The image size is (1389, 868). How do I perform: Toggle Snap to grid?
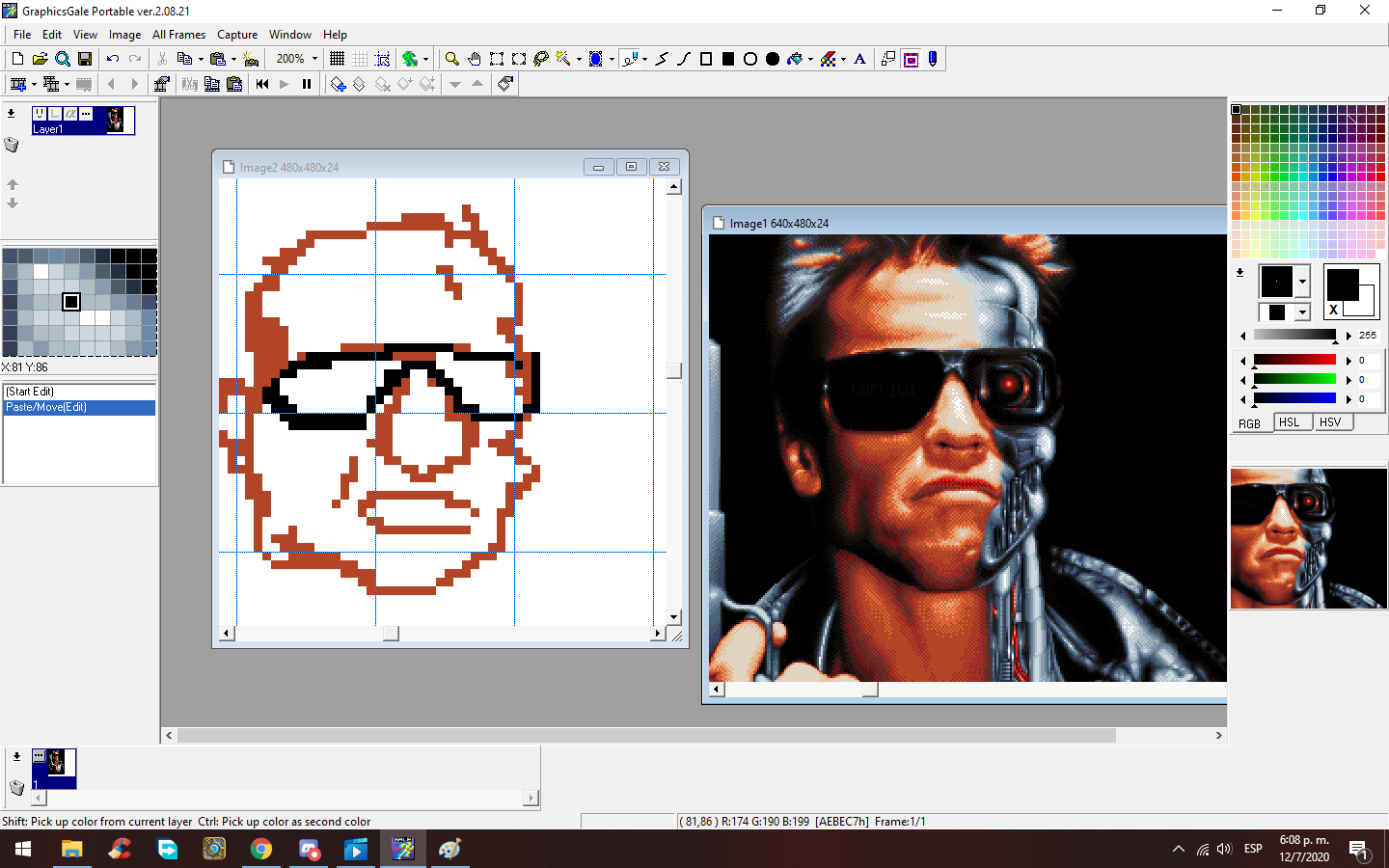coord(382,59)
